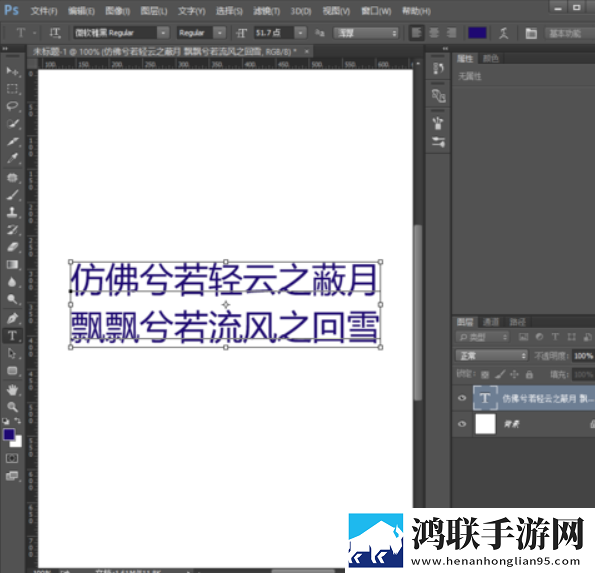The width and height of the screenshot is (595, 573).
Task: Toggle lock transparent pixels in Layers panel
Action: pyautogui.click(x=485, y=375)
